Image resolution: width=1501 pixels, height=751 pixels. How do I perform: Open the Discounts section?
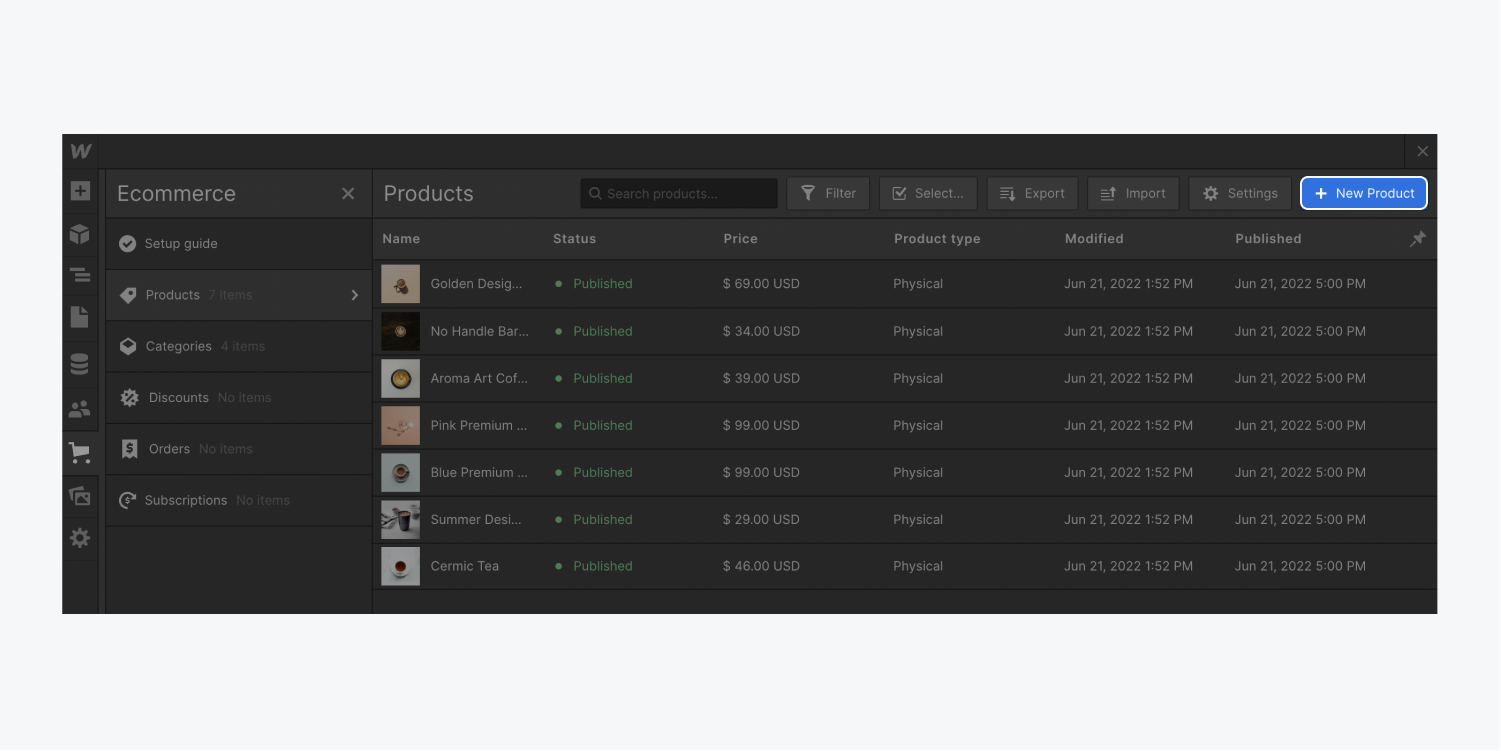tap(239, 397)
